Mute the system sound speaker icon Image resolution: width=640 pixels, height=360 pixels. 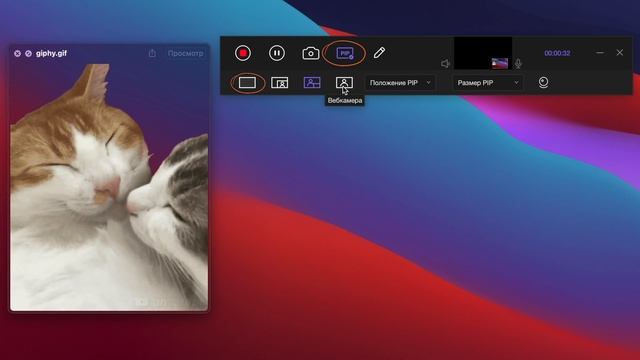445,64
